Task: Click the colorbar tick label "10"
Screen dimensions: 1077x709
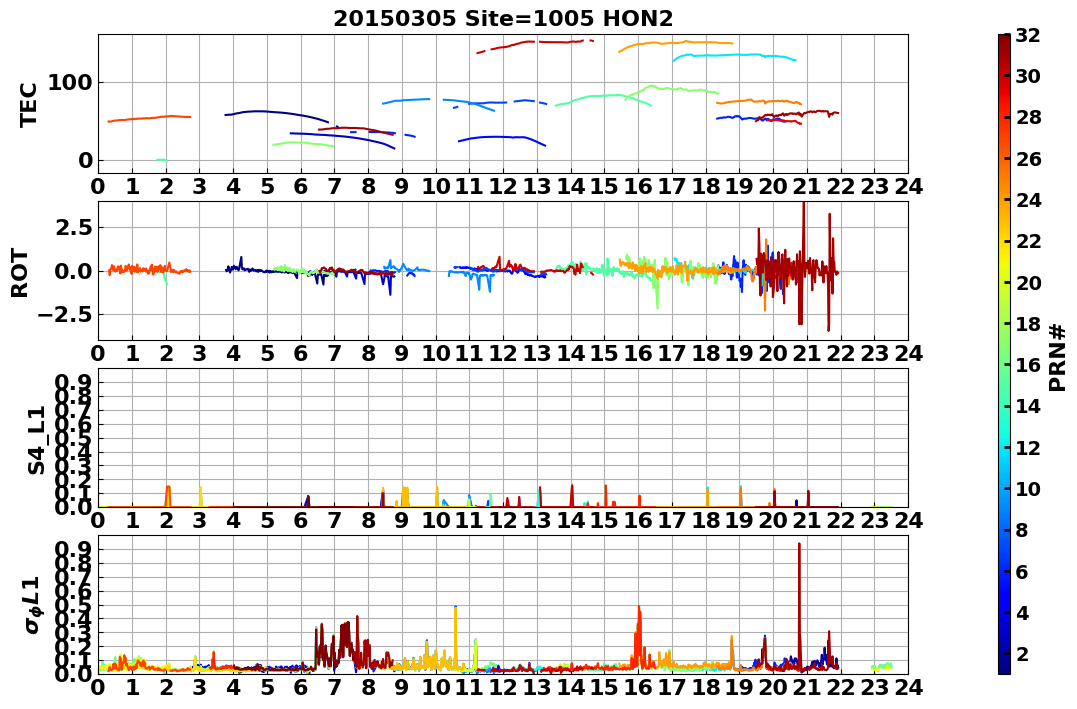Action: coord(1028,488)
